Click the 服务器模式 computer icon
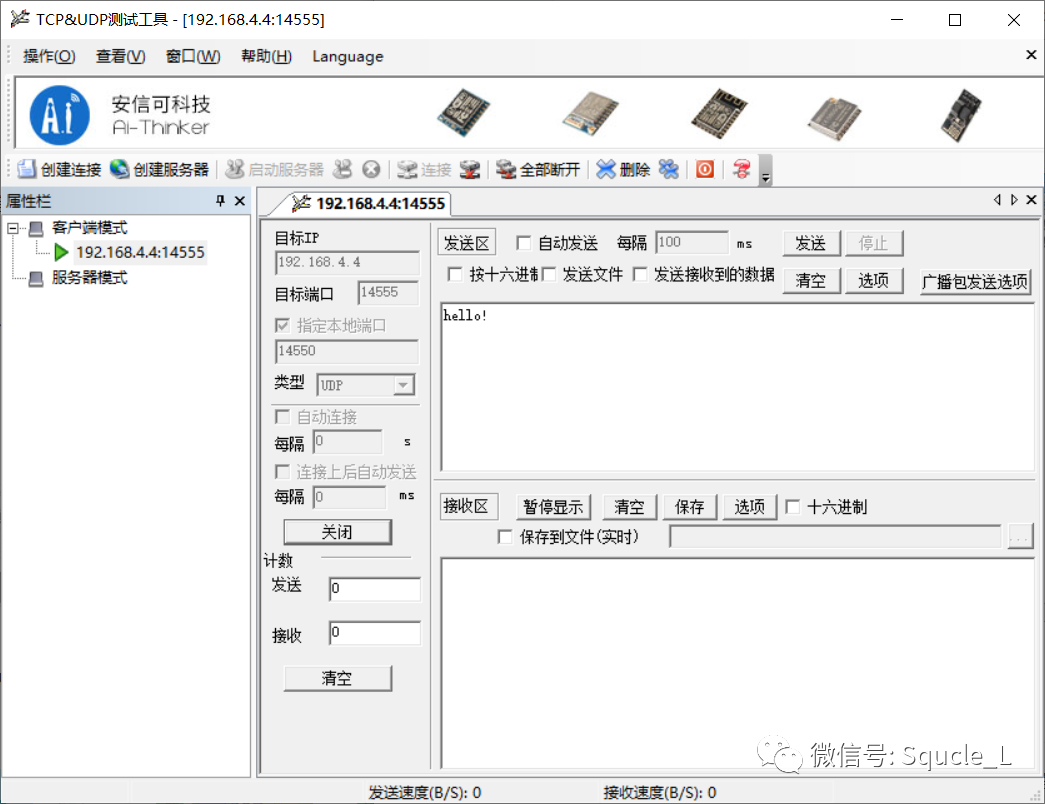Viewport: 1045px width, 804px height. tap(36, 279)
